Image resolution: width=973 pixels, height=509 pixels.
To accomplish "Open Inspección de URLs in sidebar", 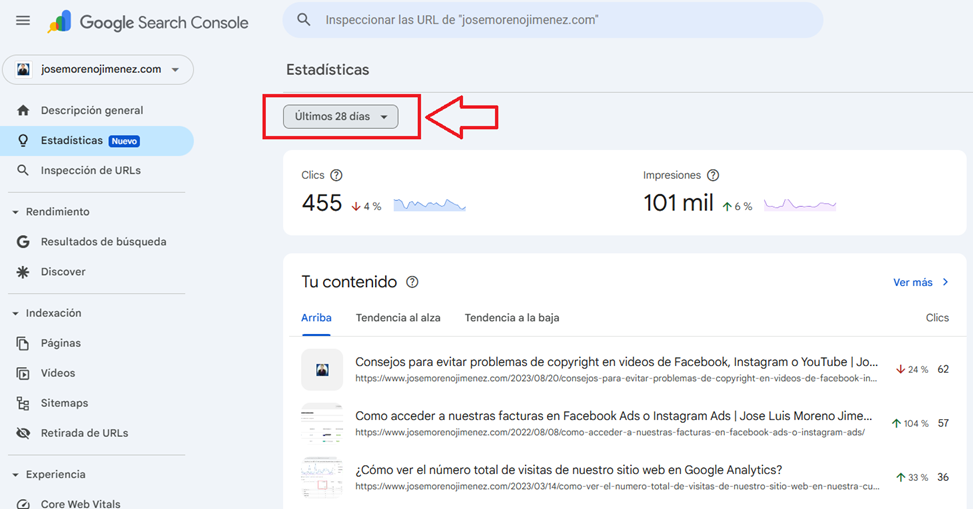I will point(90,171).
